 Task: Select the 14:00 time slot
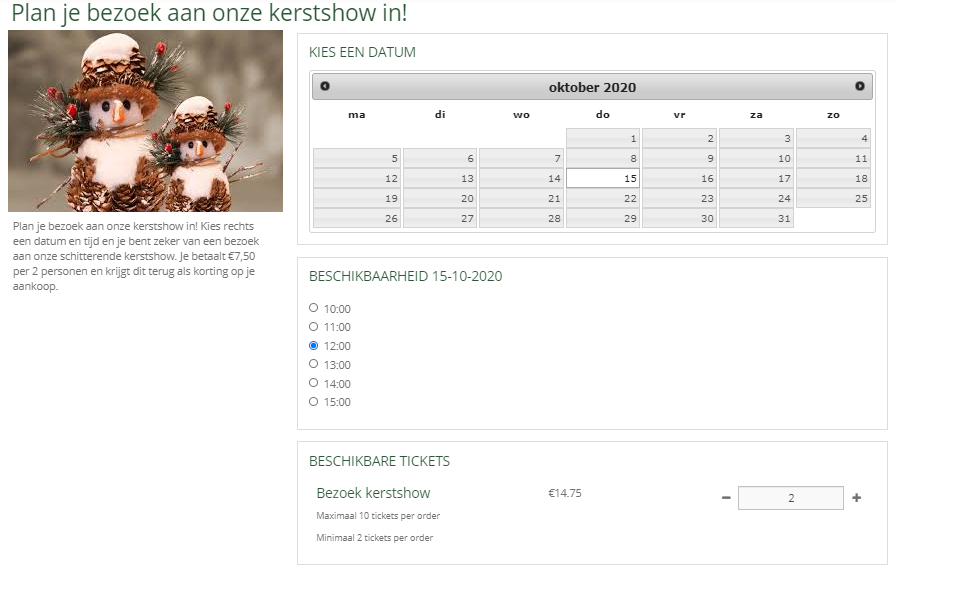click(314, 383)
